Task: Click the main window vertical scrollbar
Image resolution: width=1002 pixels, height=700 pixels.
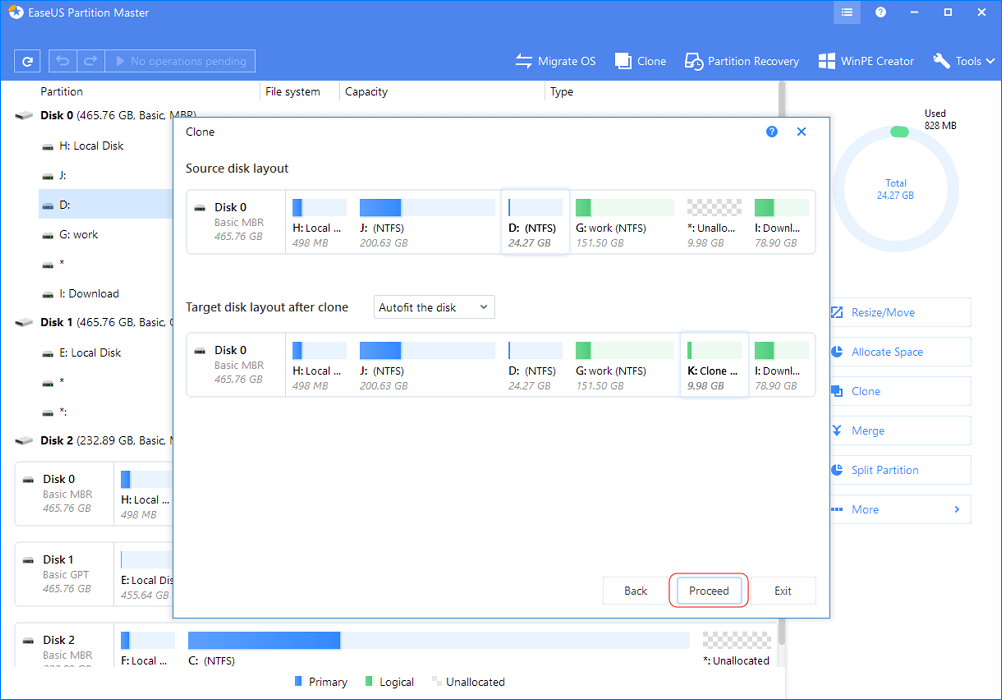Action: 782,364
